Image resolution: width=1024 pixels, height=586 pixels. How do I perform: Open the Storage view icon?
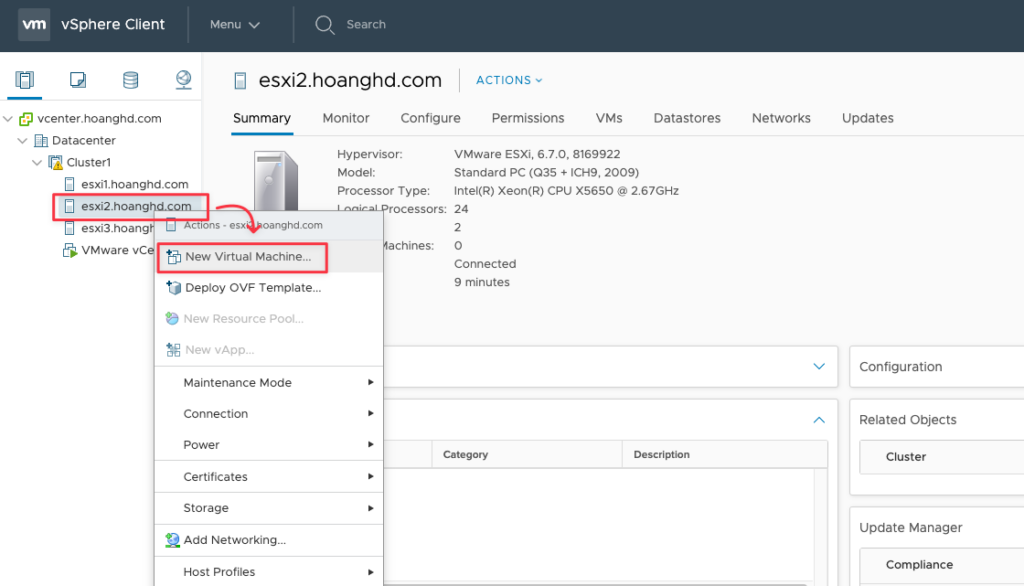131,80
